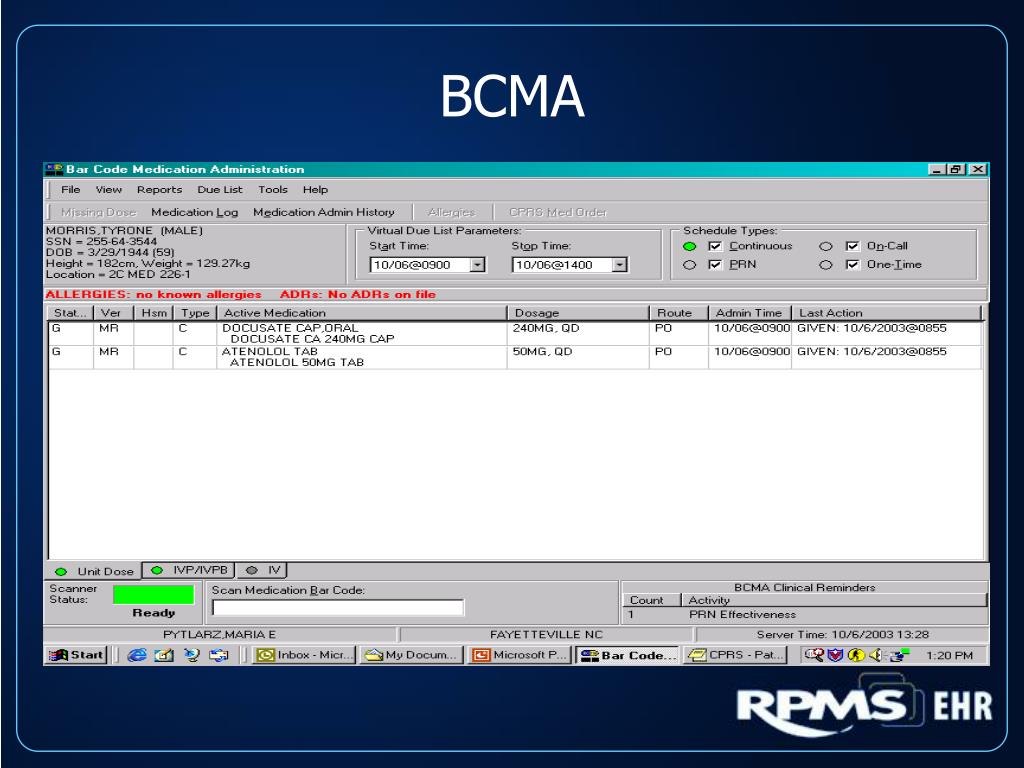Open Internet Explorer from quick launch

coord(136,655)
